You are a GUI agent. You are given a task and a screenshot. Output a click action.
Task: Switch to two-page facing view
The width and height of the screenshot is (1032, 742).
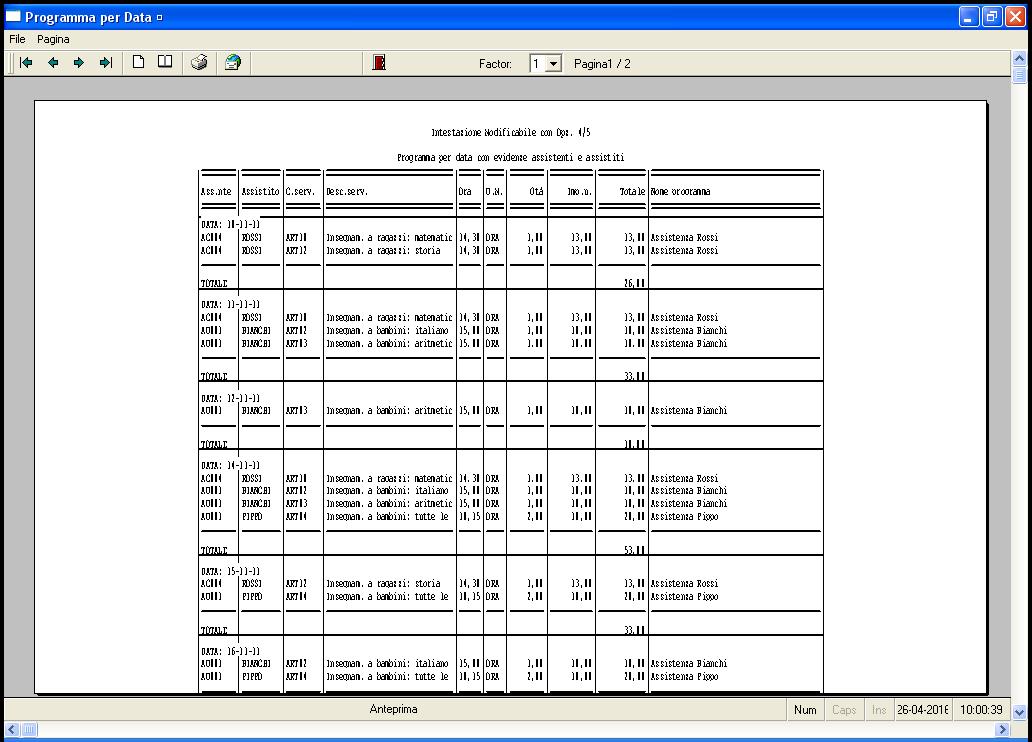[165, 62]
